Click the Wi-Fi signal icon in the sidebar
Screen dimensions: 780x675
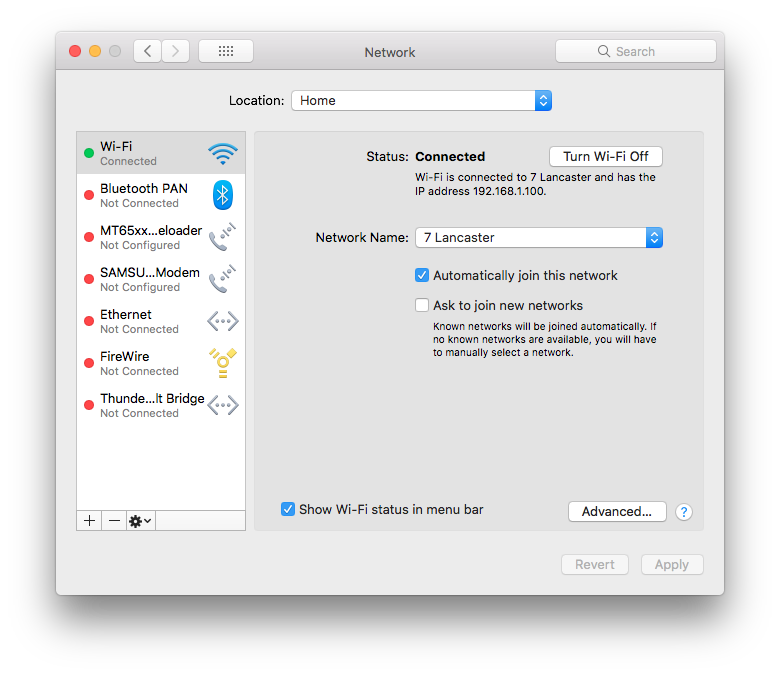[222, 154]
